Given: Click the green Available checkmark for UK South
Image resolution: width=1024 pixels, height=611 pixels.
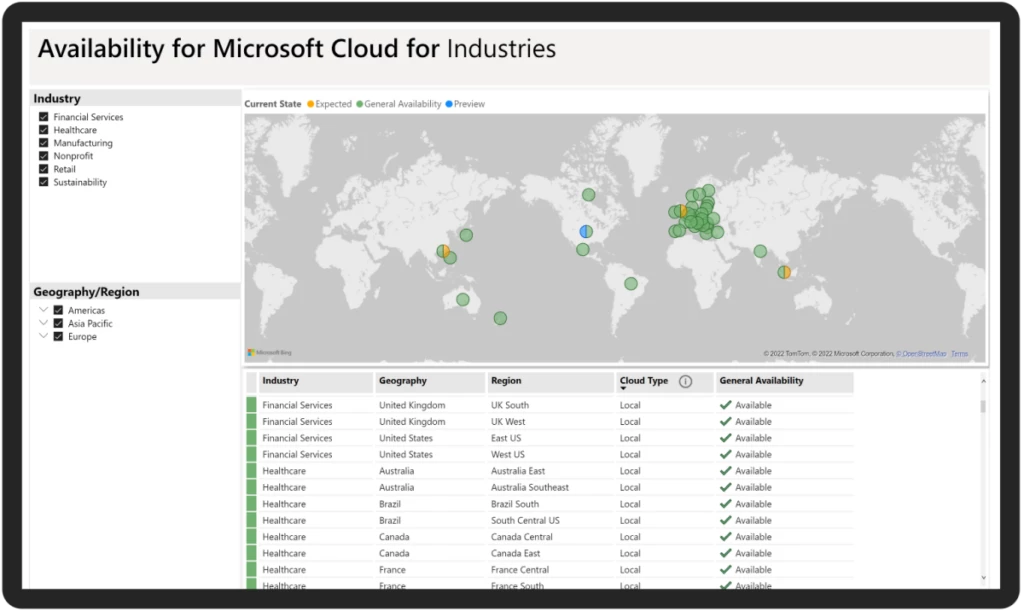Looking at the screenshot, I should coord(725,405).
